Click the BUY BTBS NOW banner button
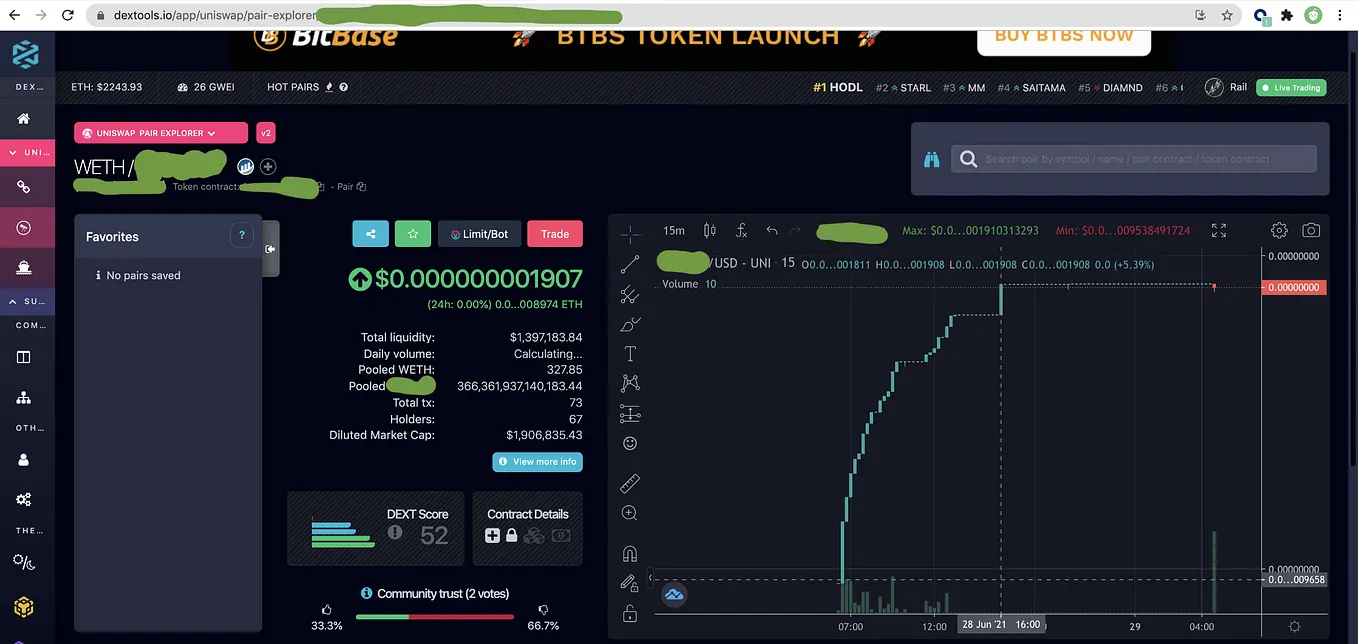The width and height of the screenshot is (1358, 644). point(1064,36)
